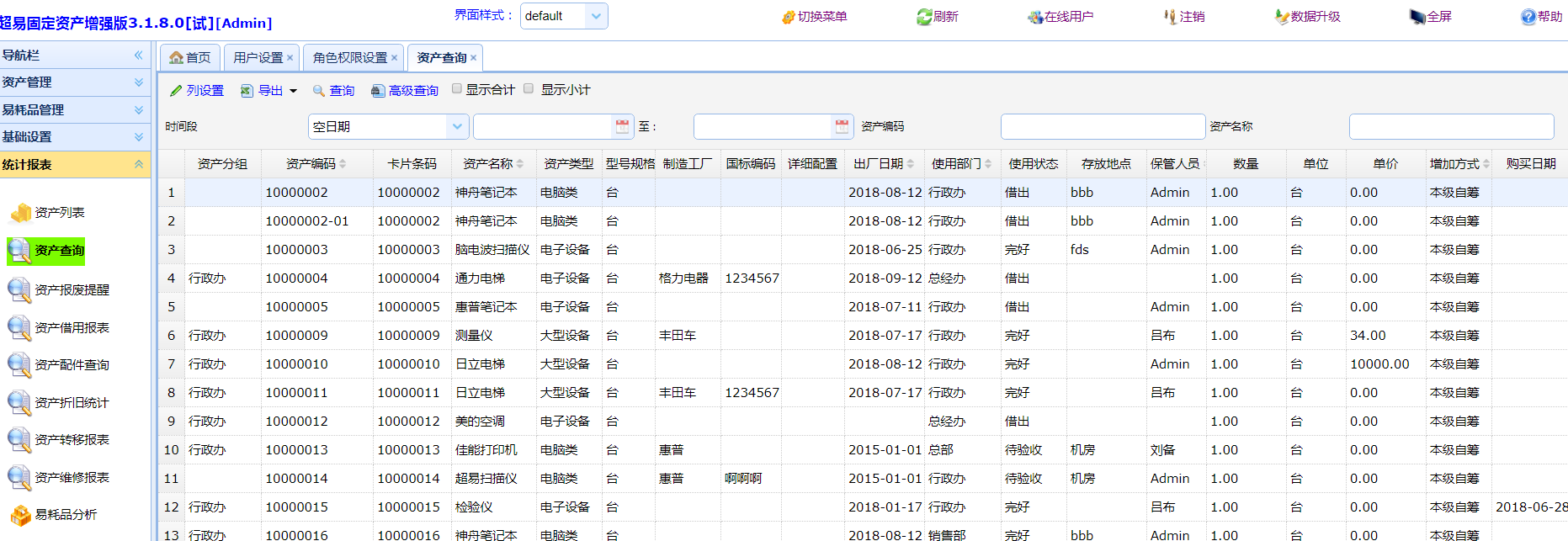The width and height of the screenshot is (1568, 541).
Task: Switch to the 角色权限设置 tab
Action: pos(349,57)
